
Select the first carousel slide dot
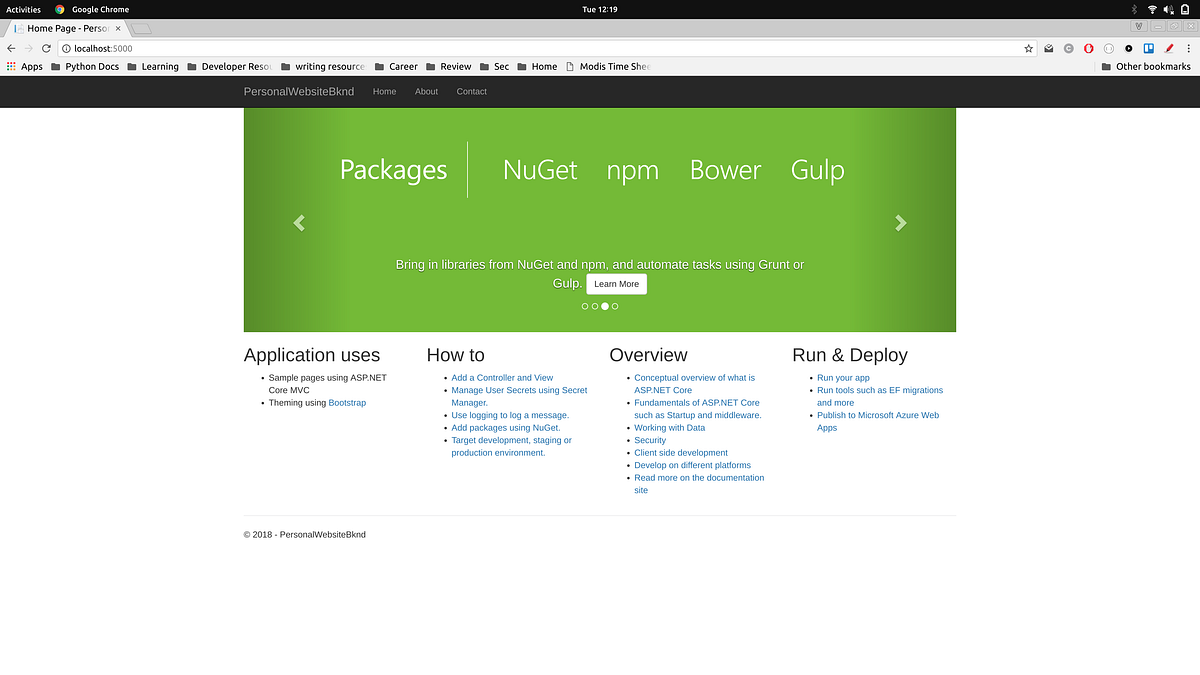[x=584, y=306]
